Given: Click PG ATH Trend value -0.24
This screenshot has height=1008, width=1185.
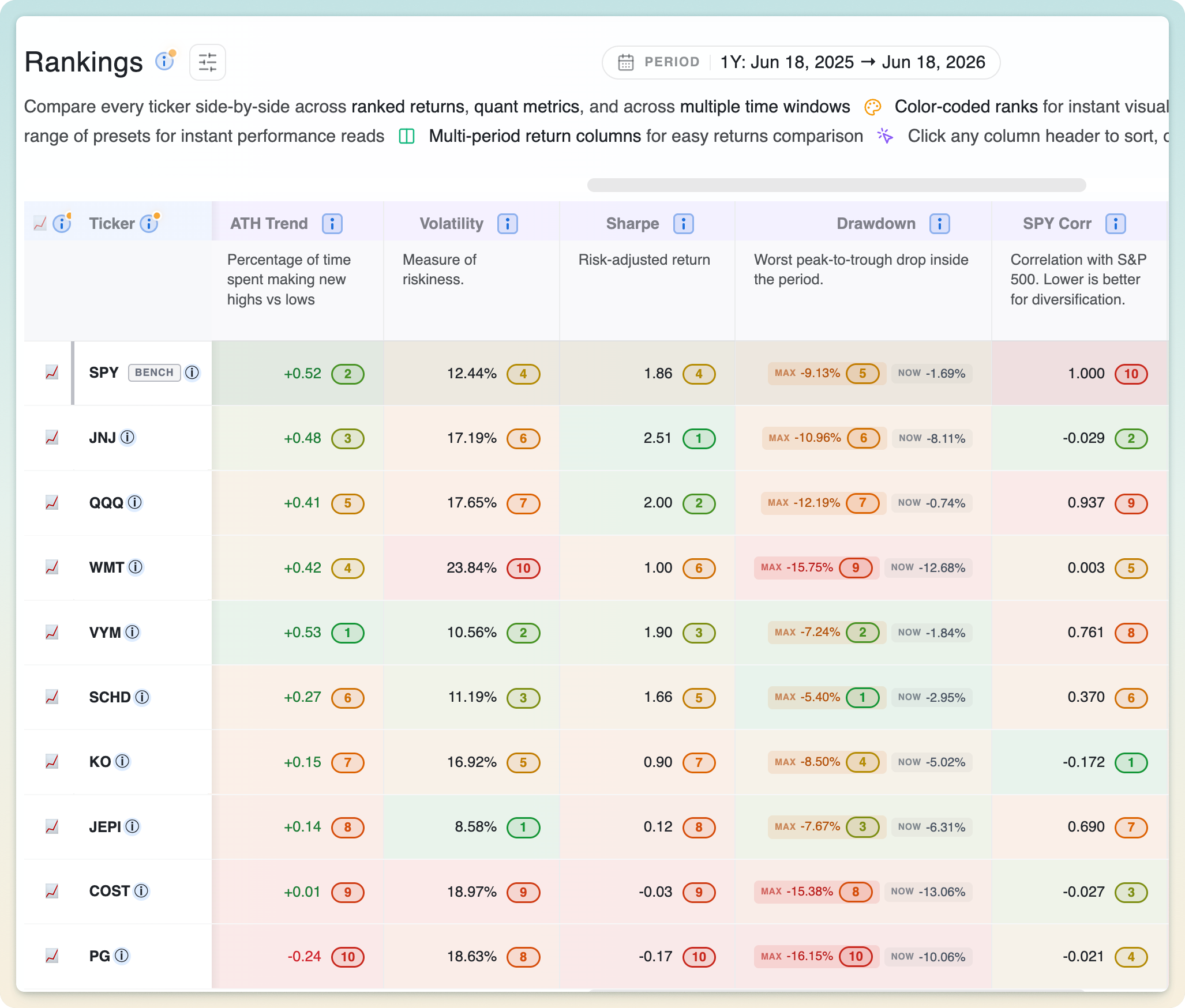Looking at the screenshot, I should coord(304,957).
